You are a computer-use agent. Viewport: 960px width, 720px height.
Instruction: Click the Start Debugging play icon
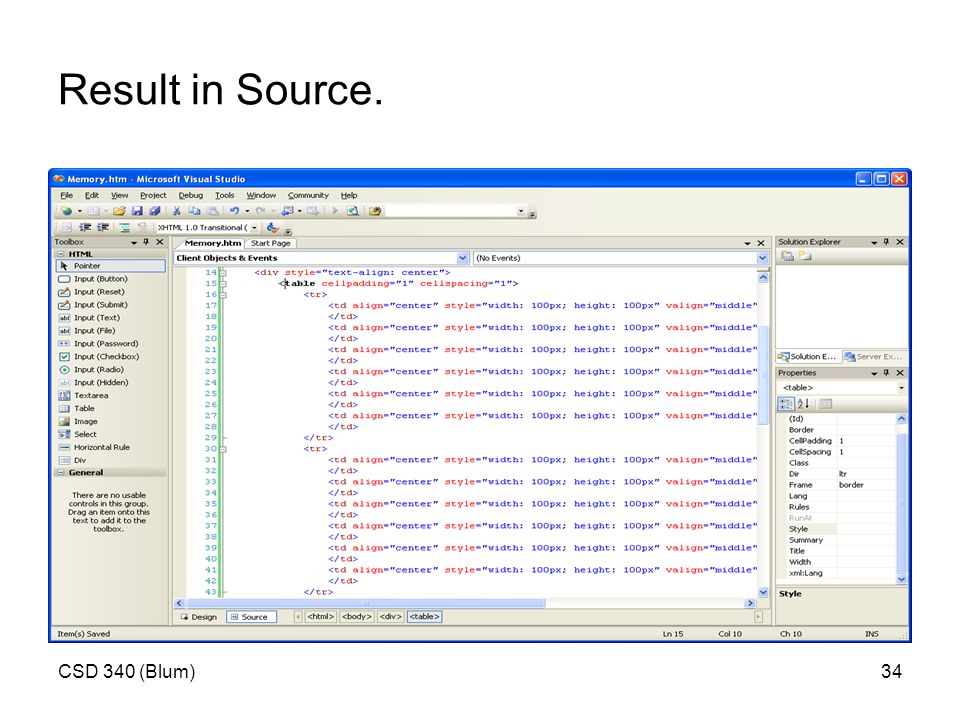335,211
